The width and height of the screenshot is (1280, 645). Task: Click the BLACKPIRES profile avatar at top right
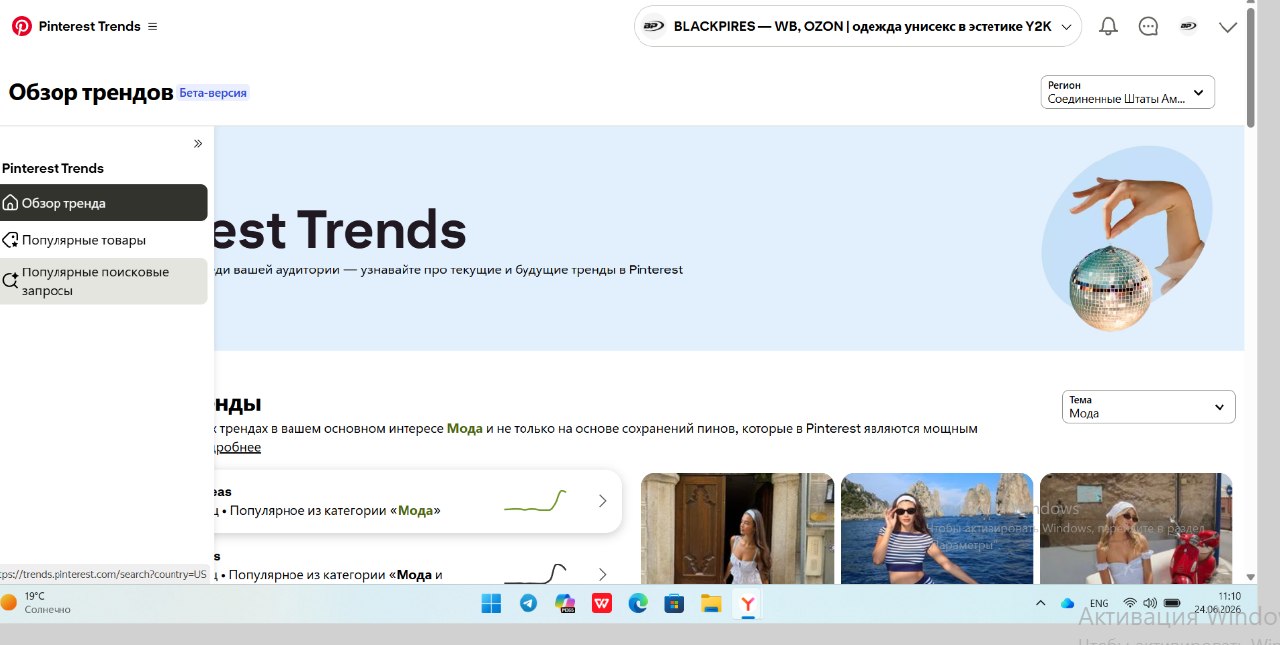click(1188, 27)
